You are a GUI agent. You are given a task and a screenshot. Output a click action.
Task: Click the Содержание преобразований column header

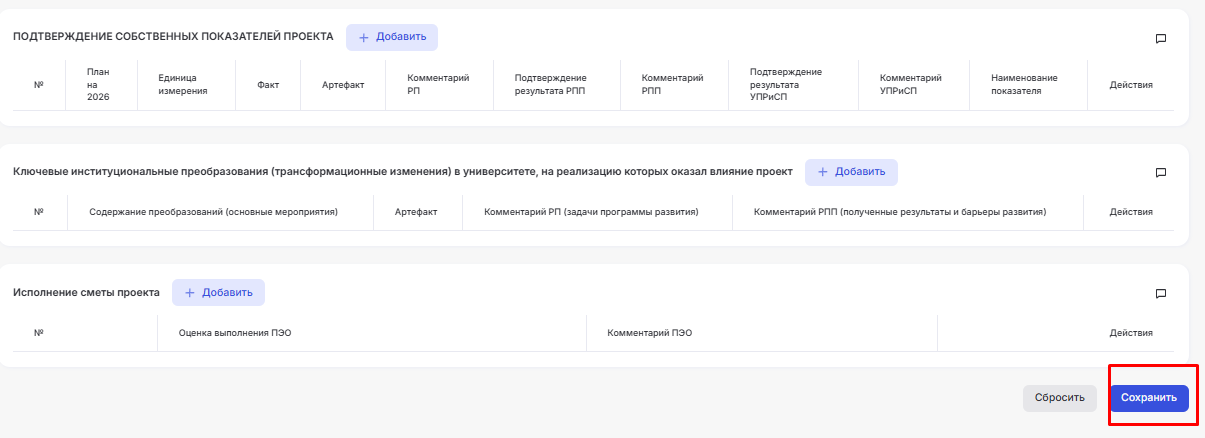coord(213,212)
